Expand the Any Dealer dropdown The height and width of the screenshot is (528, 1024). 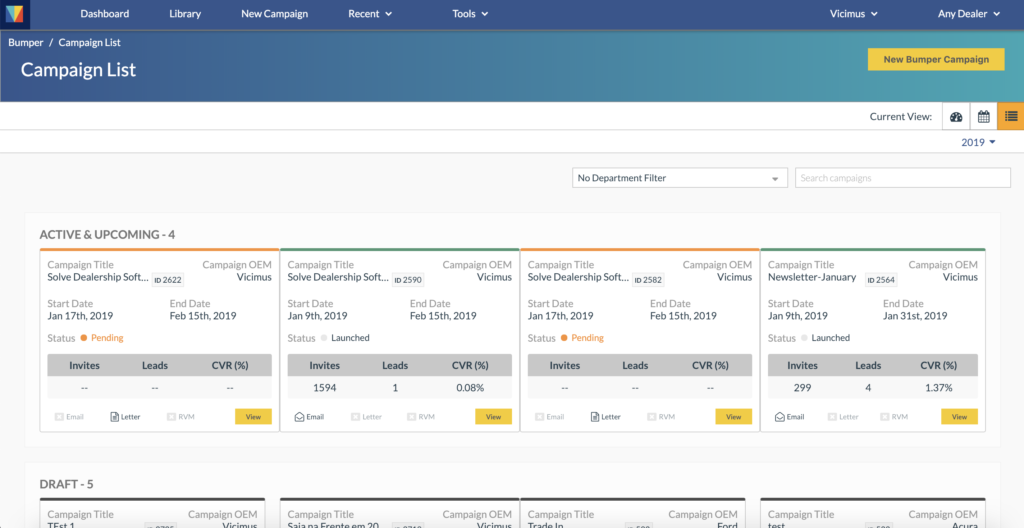point(969,14)
